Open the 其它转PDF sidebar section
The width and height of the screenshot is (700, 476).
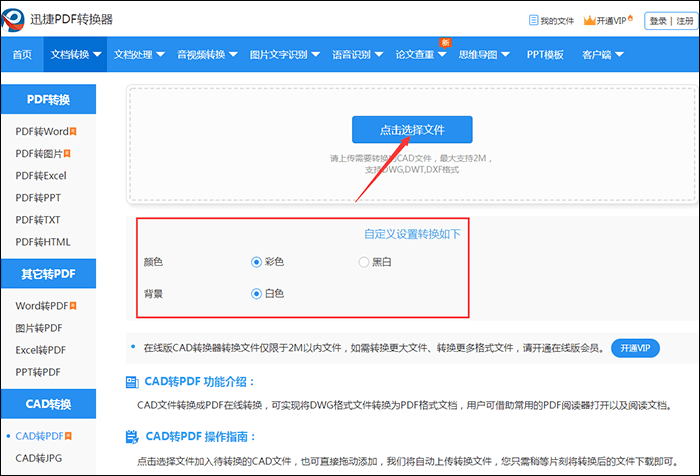(x=48, y=274)
